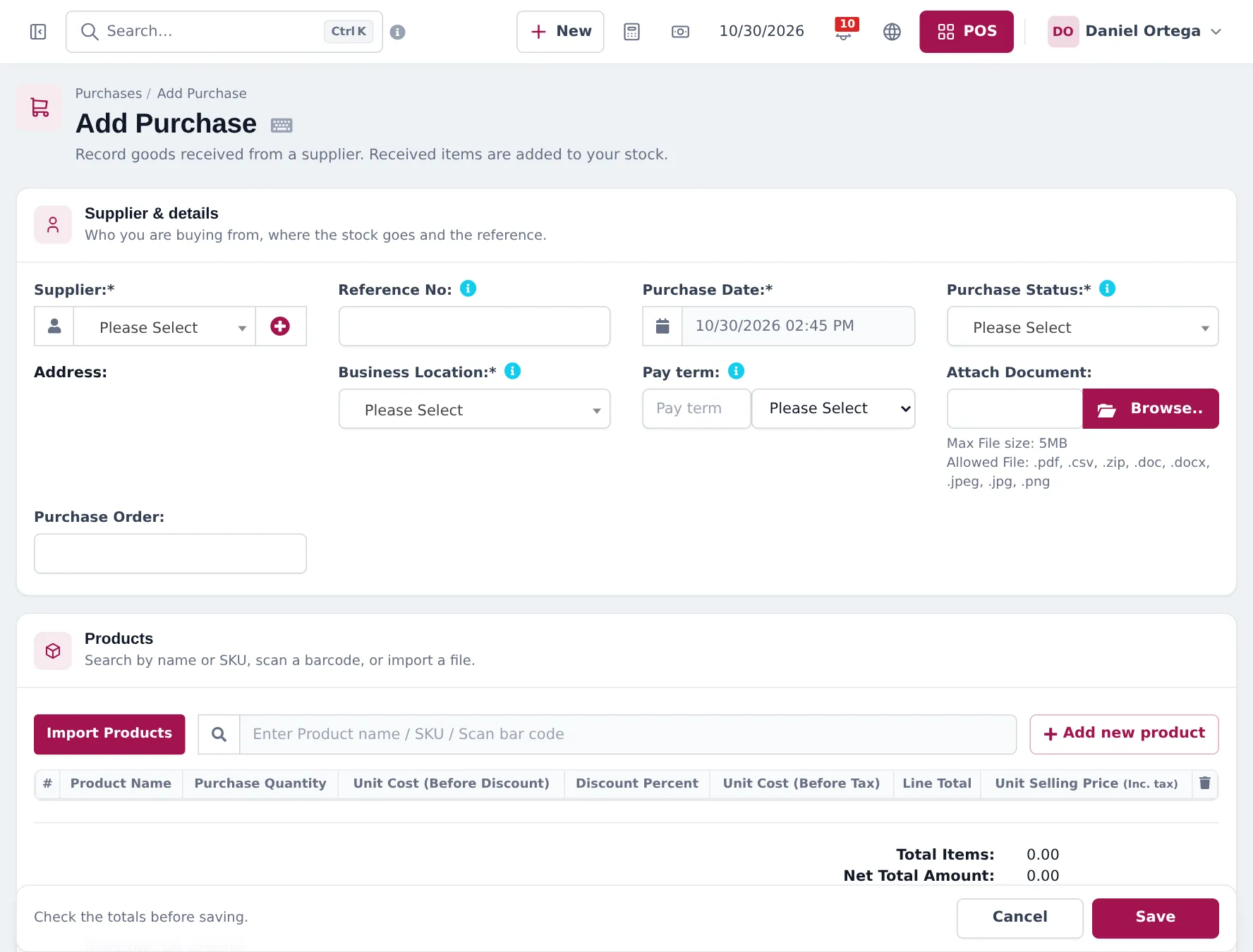The height and width of the screenshot is (952, 1253).
Task: Click the trash icon in table header
Action: (1205, 783)
